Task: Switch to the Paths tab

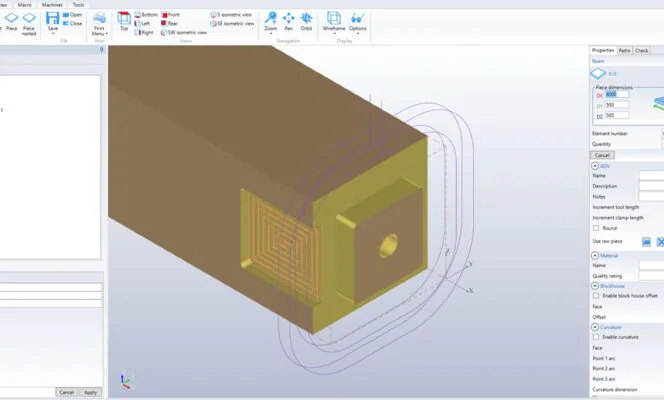Action: (x=624, y=50)
